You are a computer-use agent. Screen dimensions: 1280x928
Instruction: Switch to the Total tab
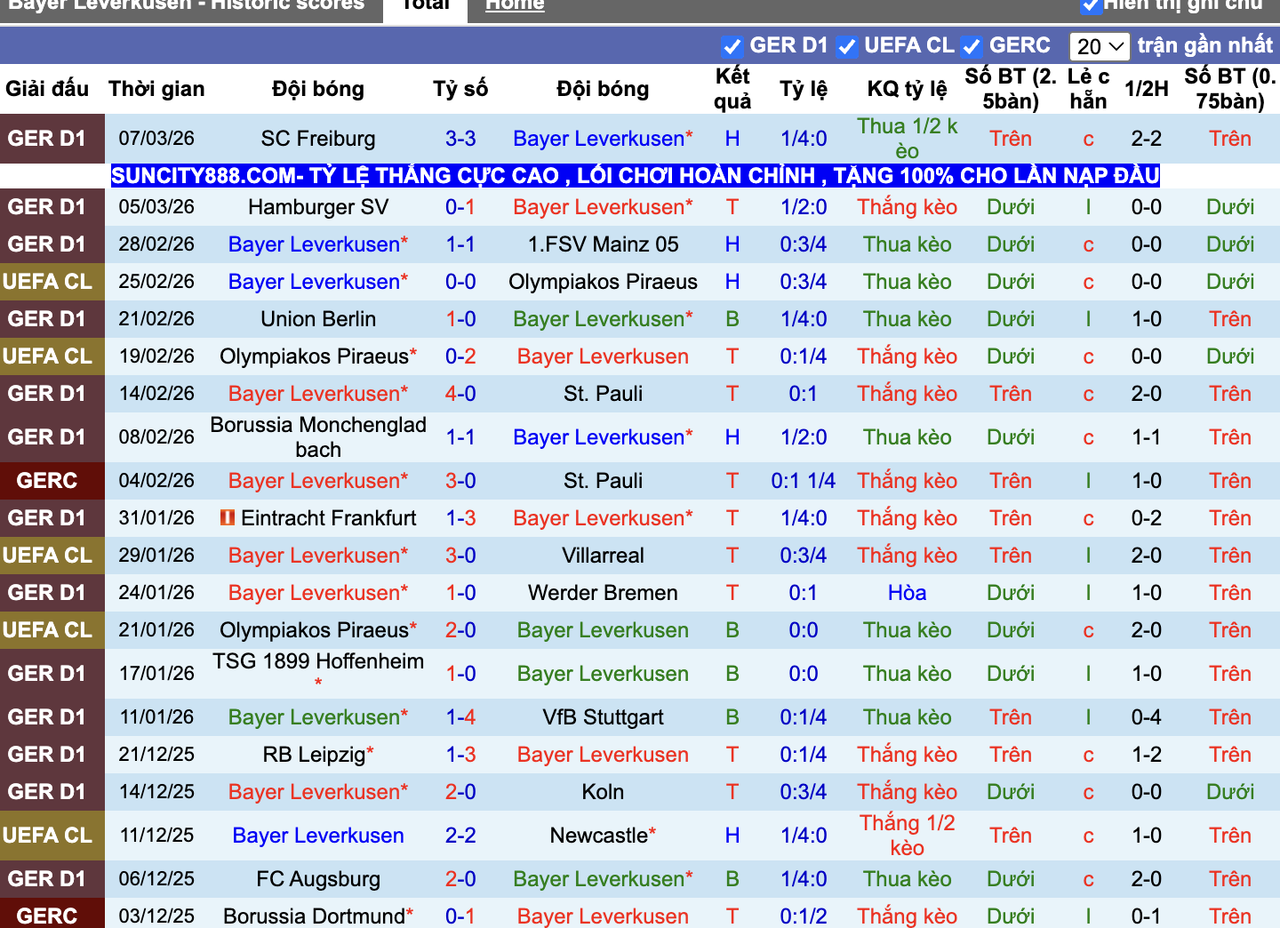click(x=424, y=6)
